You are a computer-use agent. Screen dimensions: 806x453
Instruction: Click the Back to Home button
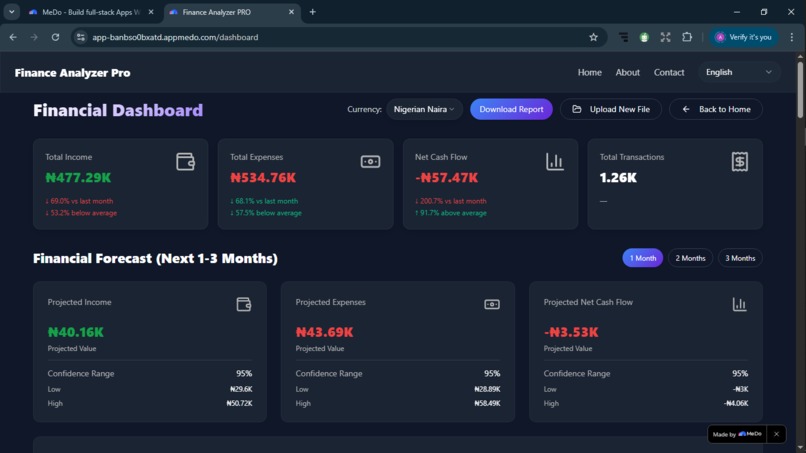[x=716, y=109]
